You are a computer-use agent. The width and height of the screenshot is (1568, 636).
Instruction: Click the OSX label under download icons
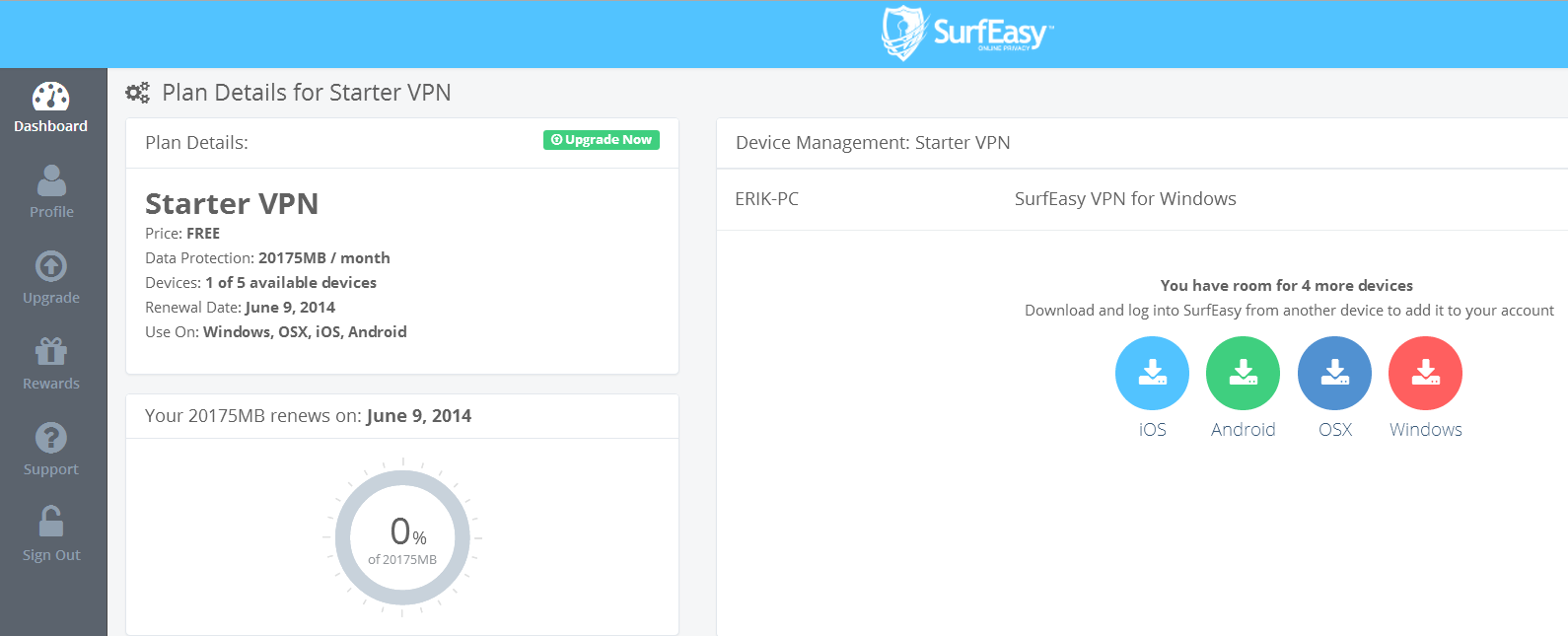pyautogui.click(x=1335, y=430)
